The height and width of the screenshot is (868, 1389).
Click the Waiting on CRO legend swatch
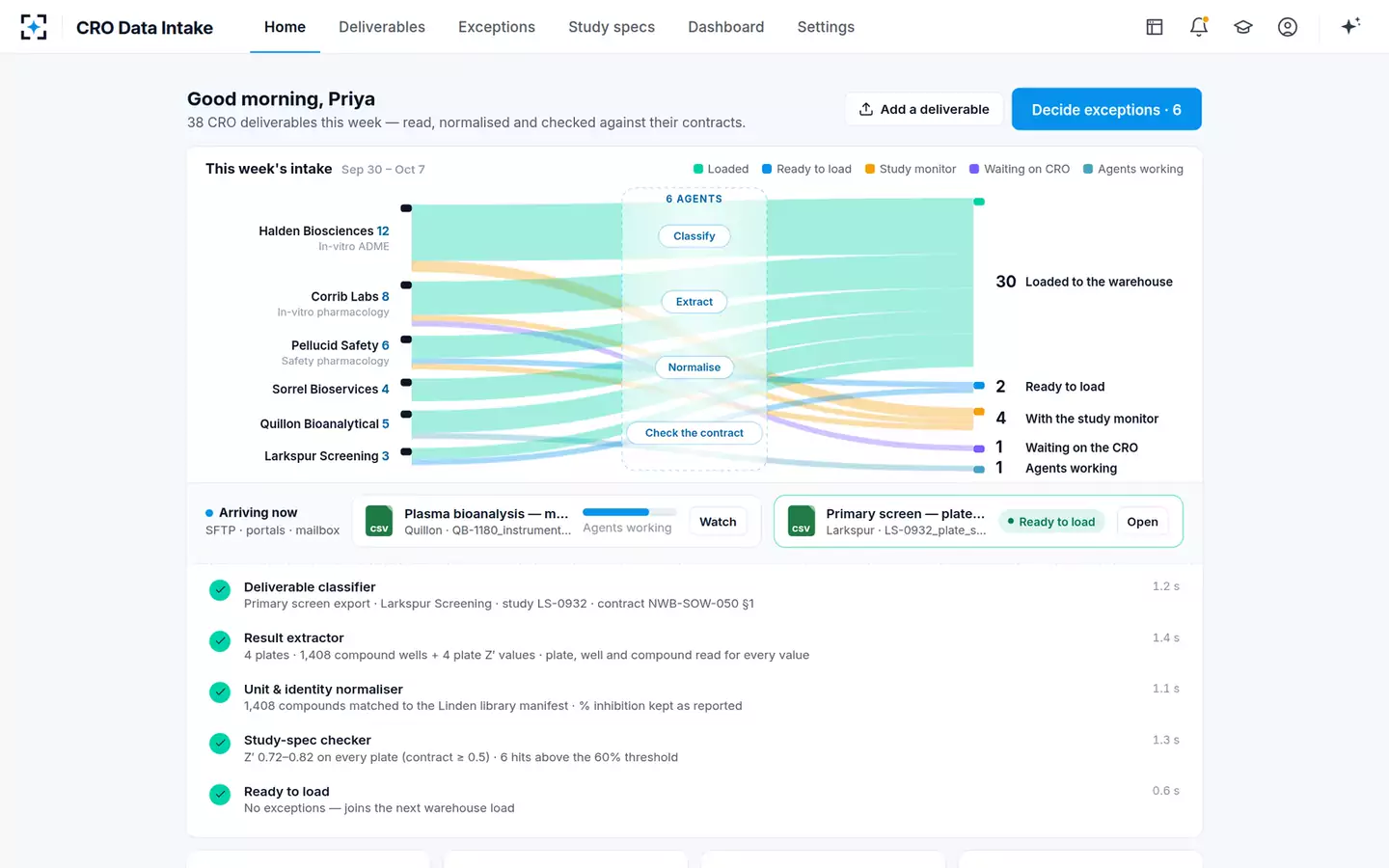tap(974, 169)
